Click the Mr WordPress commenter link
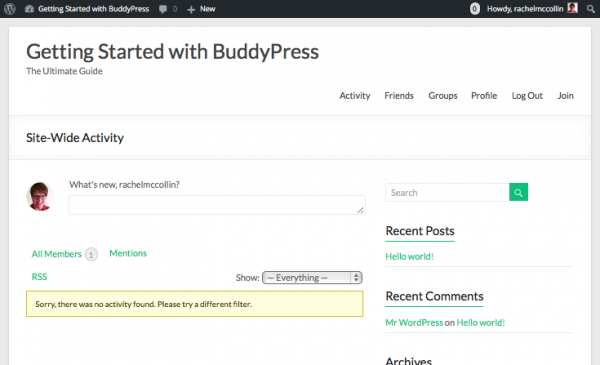The height and width of the screenshot is (365, 600). click(414, 323)
